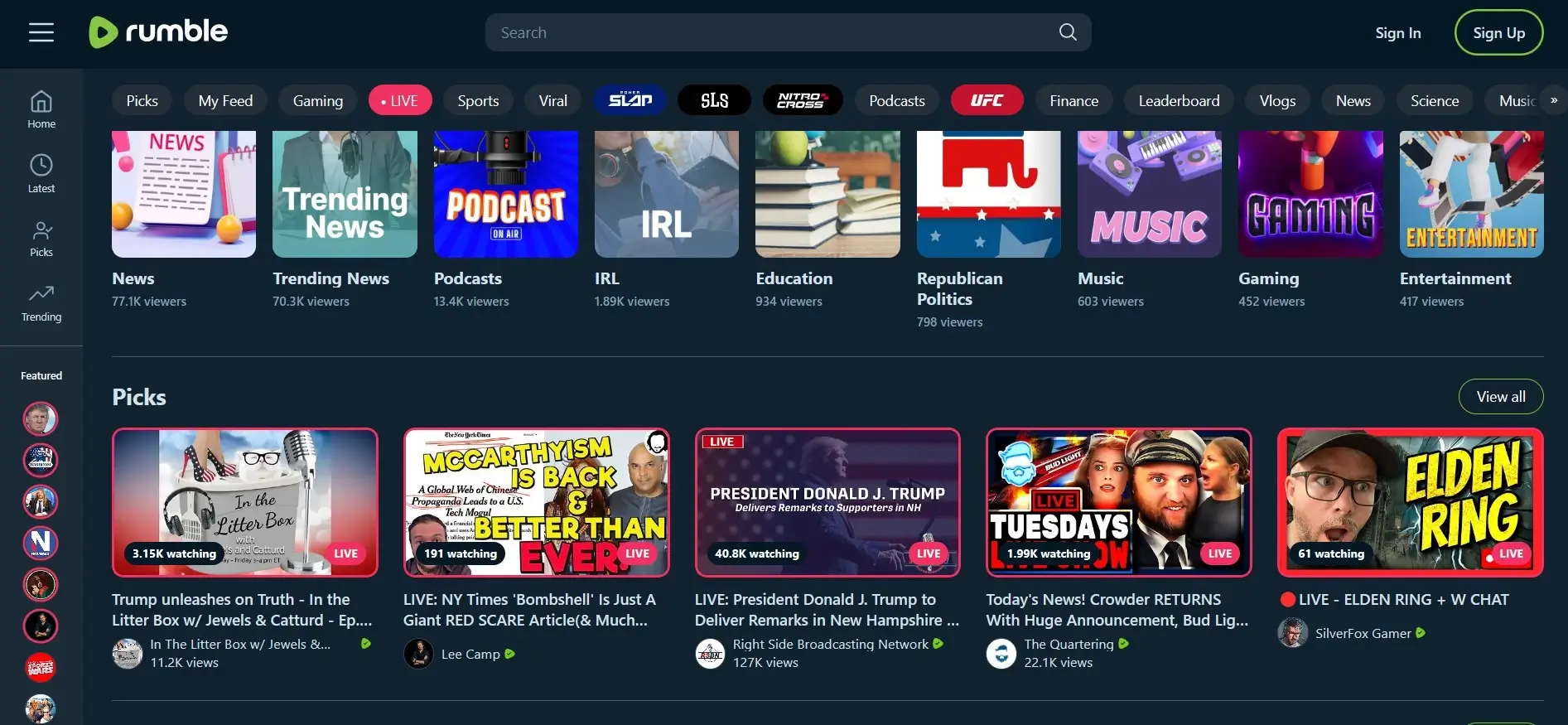
Task: Open Picks in sidebar
Action: point(41,238)
